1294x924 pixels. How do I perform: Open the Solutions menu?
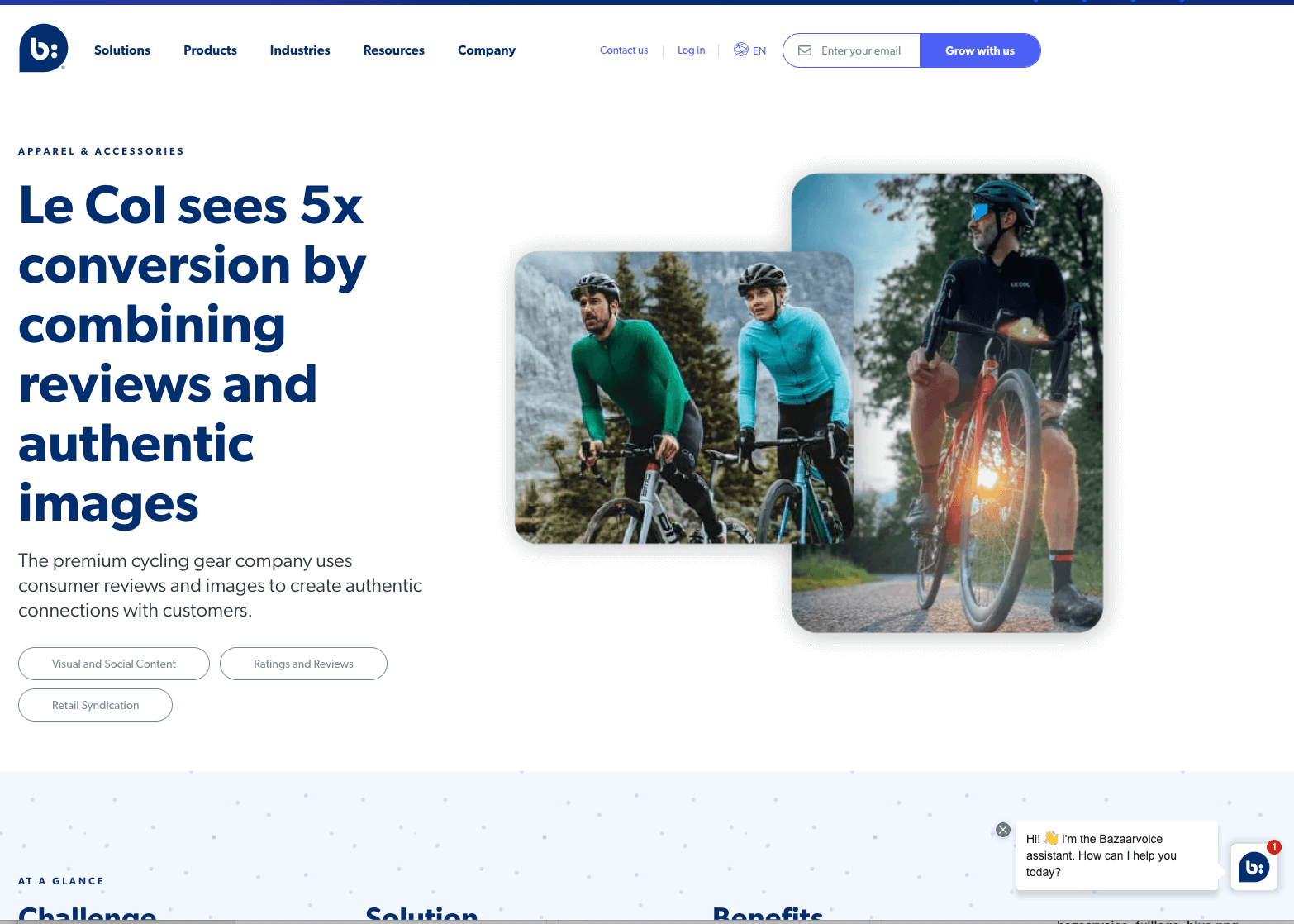(122, 50)
